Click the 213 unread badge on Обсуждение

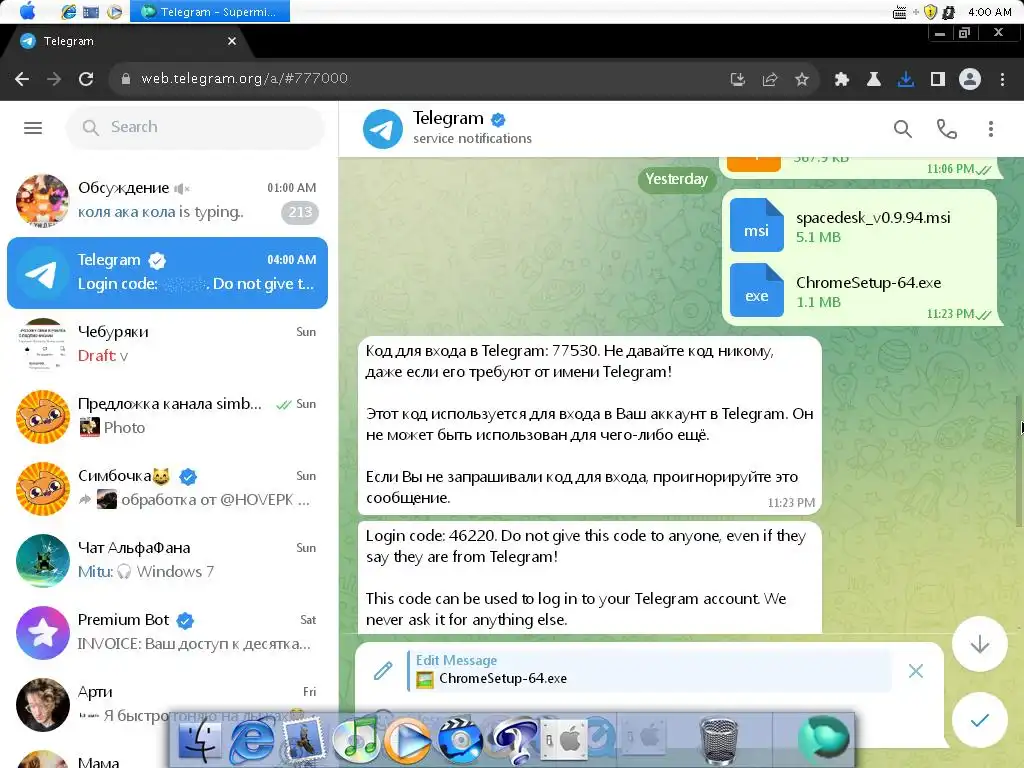tap(300, 212)
